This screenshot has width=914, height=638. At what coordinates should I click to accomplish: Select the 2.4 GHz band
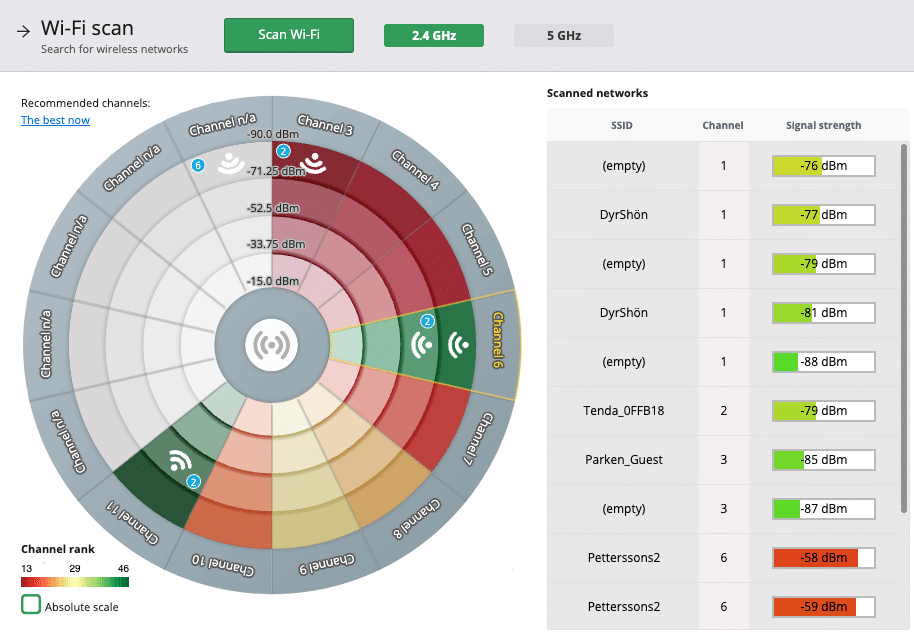433,36
